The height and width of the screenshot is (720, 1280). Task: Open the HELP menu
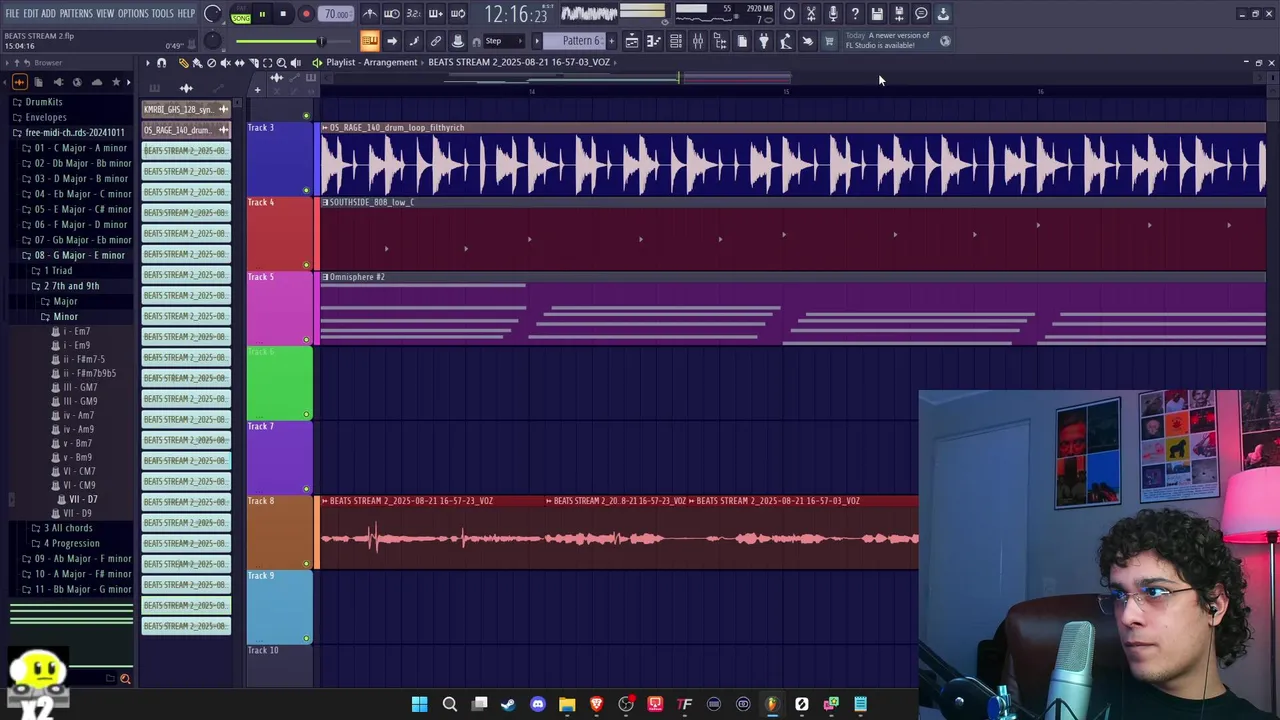click(186, 13)
